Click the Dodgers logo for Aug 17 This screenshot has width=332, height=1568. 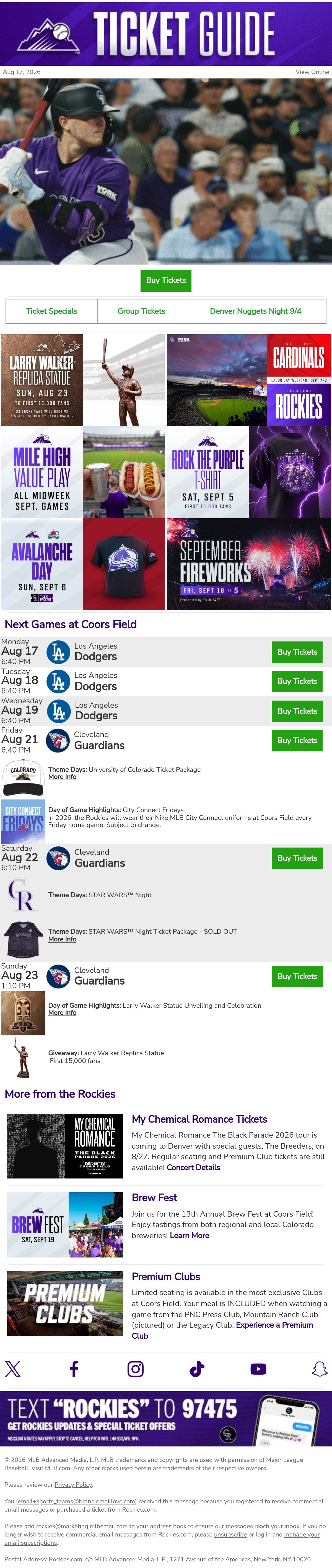click(58, 652)
